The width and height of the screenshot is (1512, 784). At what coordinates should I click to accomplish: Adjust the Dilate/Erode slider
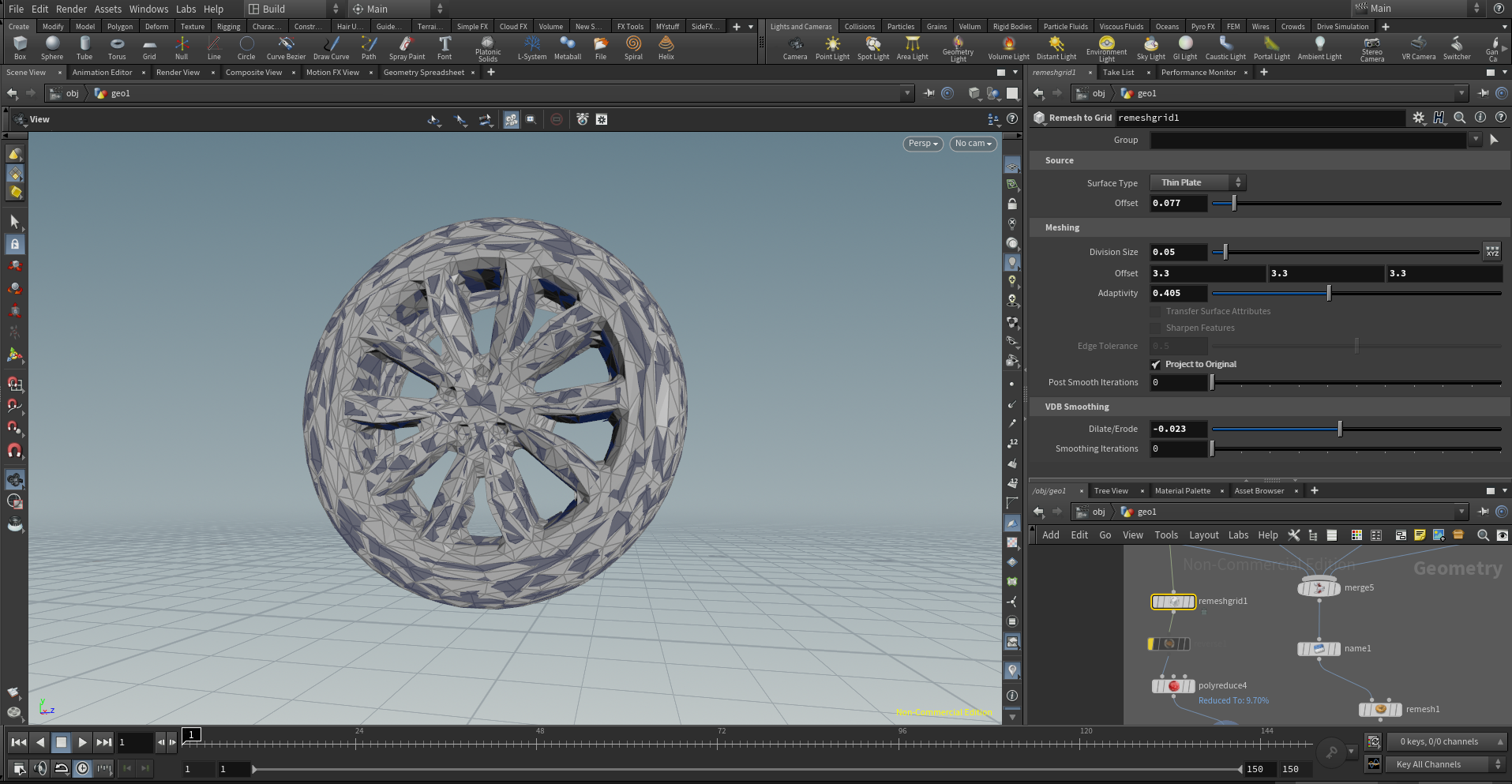[1356, 430]
